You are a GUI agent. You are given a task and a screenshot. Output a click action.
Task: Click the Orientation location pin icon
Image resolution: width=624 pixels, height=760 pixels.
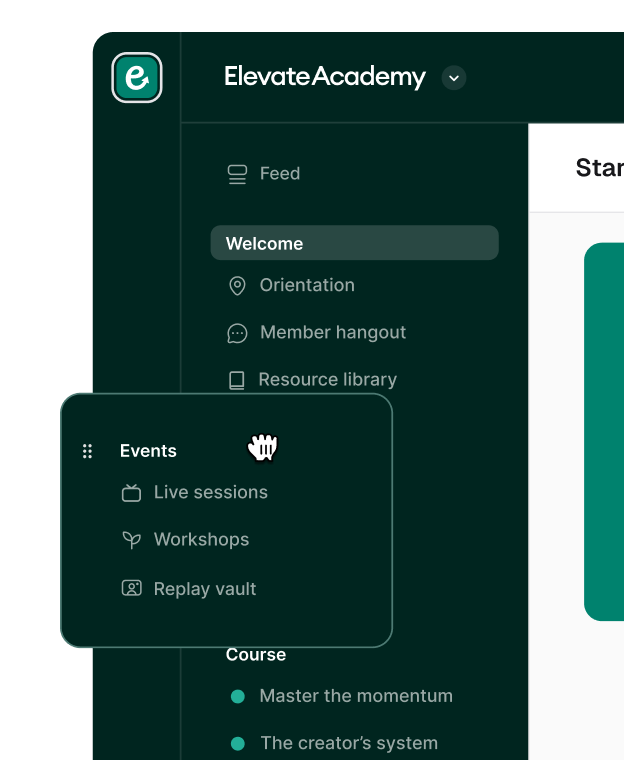coord(237,286)
